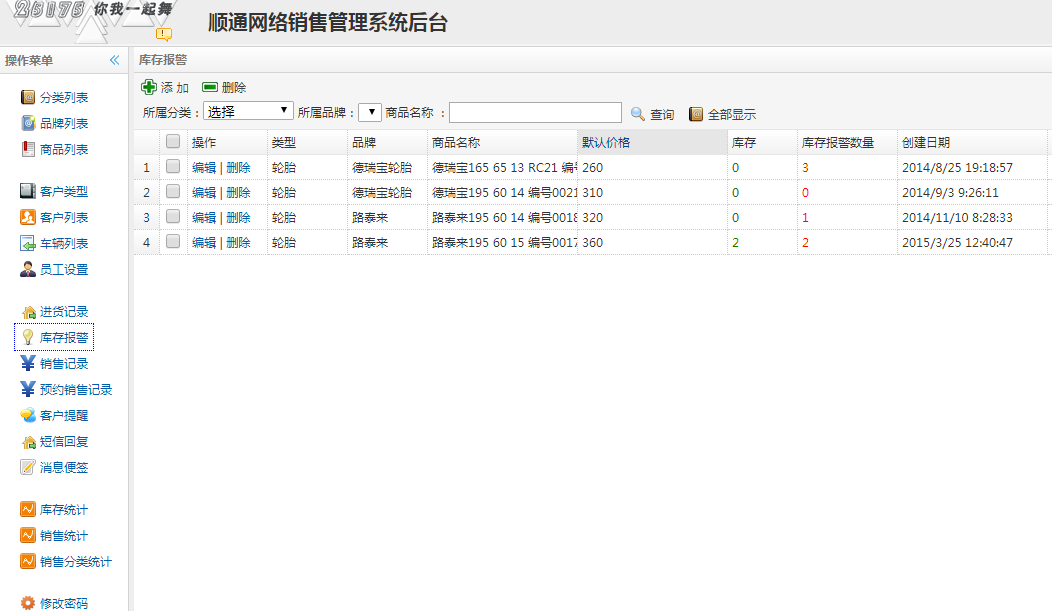Image resolution: width=1052 pixels, height=611 pixels.
Task: Click the product name search field
Action: coord(535,113)
